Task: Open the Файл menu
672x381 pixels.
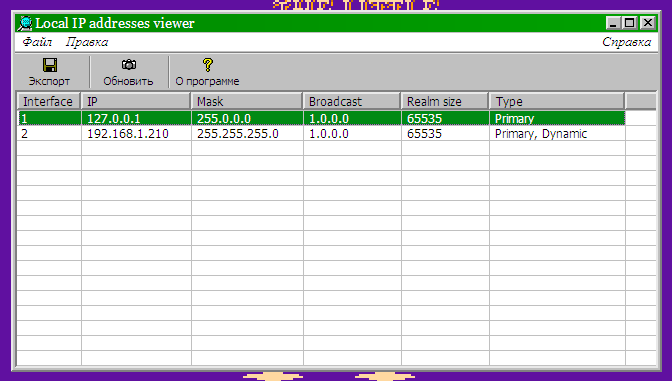Action: point(37,42)
